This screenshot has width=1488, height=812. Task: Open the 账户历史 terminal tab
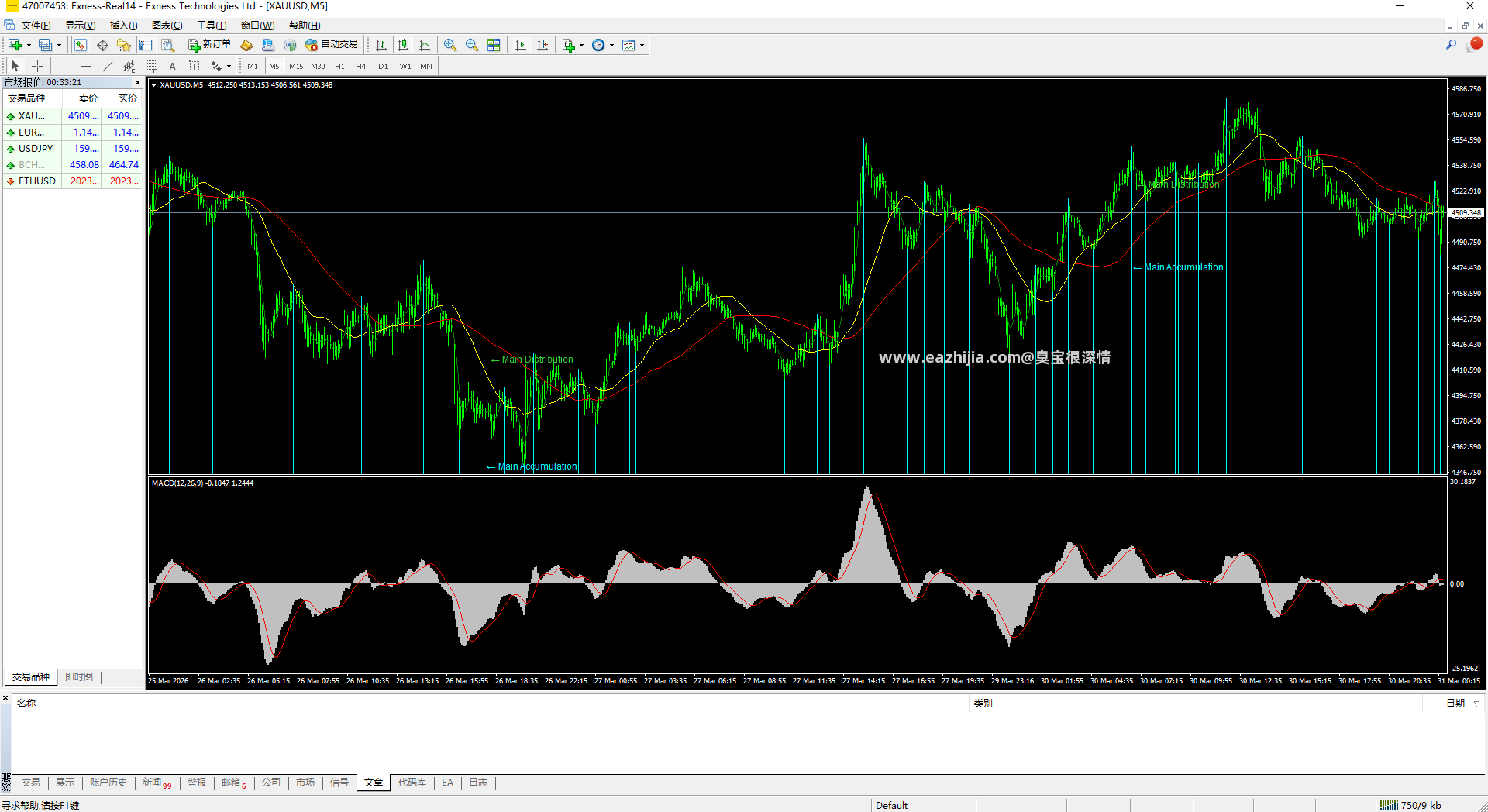(x=108, y=783)
